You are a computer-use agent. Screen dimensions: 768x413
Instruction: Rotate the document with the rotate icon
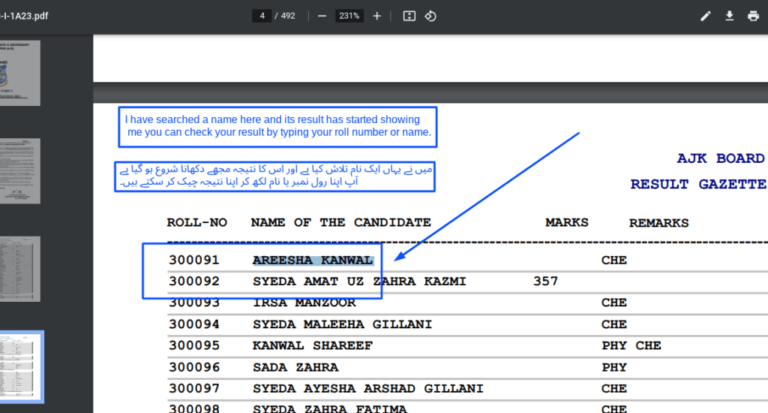coord(431,16)
